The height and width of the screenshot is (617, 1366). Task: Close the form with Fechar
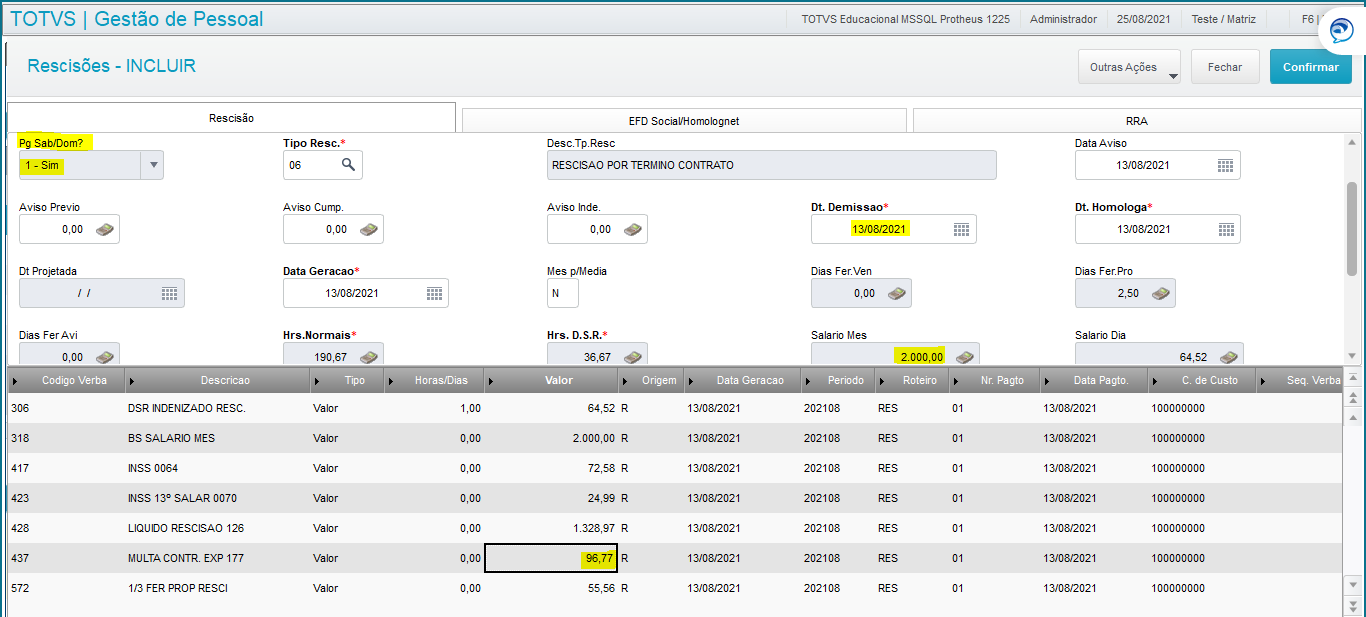[1225, 67]
